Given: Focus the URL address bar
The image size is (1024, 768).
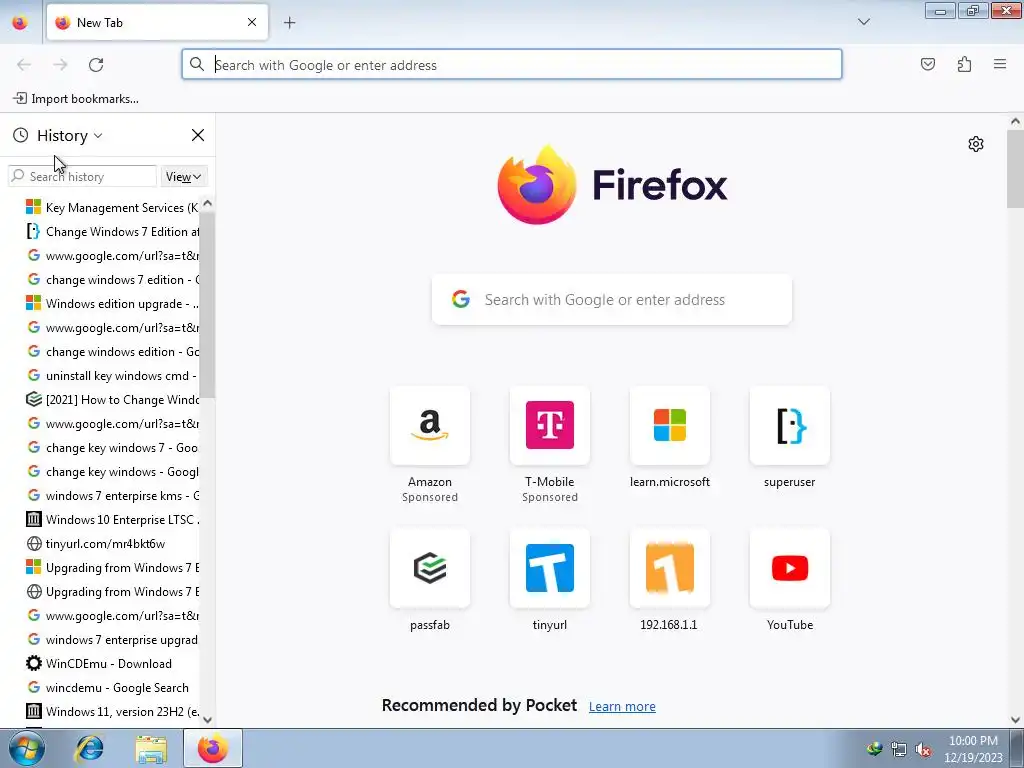Looking at the screenshot, I should (x=512, y=65).
